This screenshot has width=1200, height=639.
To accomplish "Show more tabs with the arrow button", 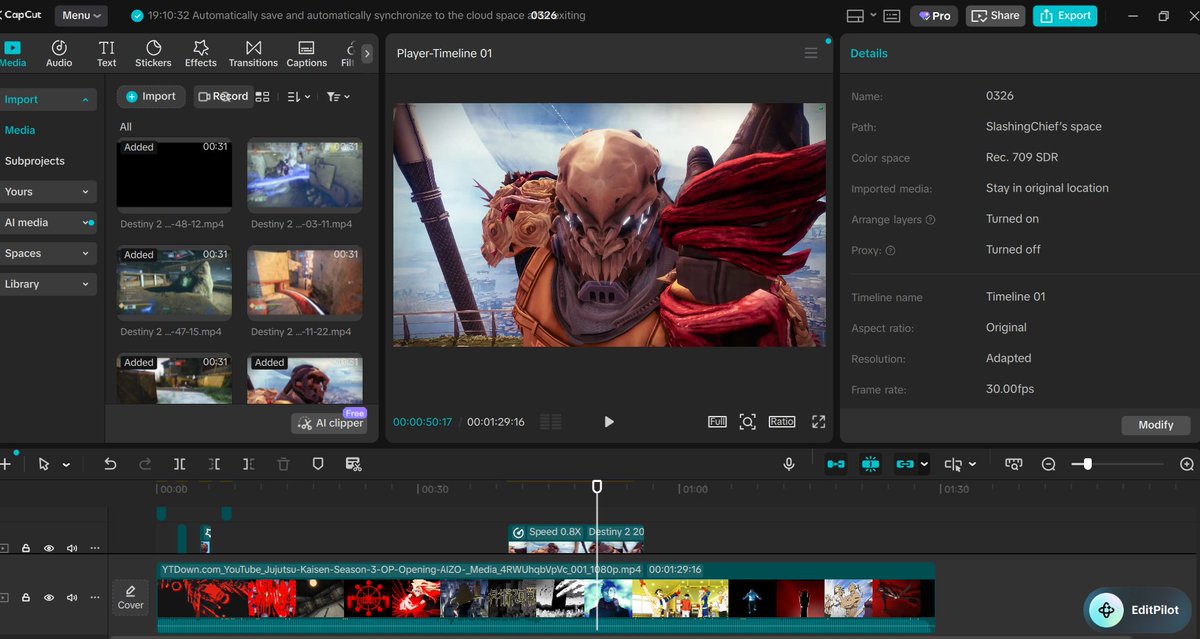I will [x=367, y=54].
